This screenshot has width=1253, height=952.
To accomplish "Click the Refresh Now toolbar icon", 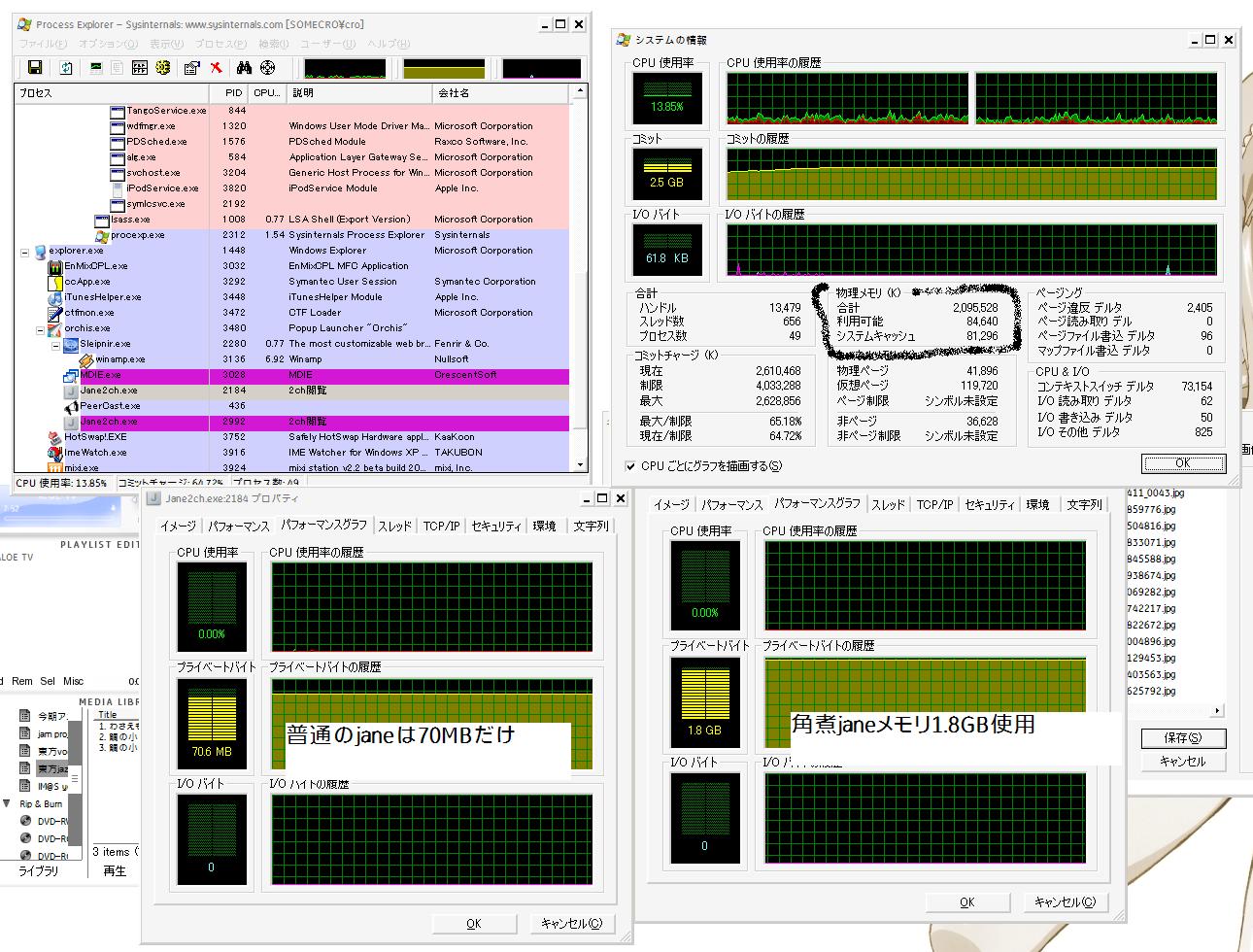I will (x=66, y=67).
